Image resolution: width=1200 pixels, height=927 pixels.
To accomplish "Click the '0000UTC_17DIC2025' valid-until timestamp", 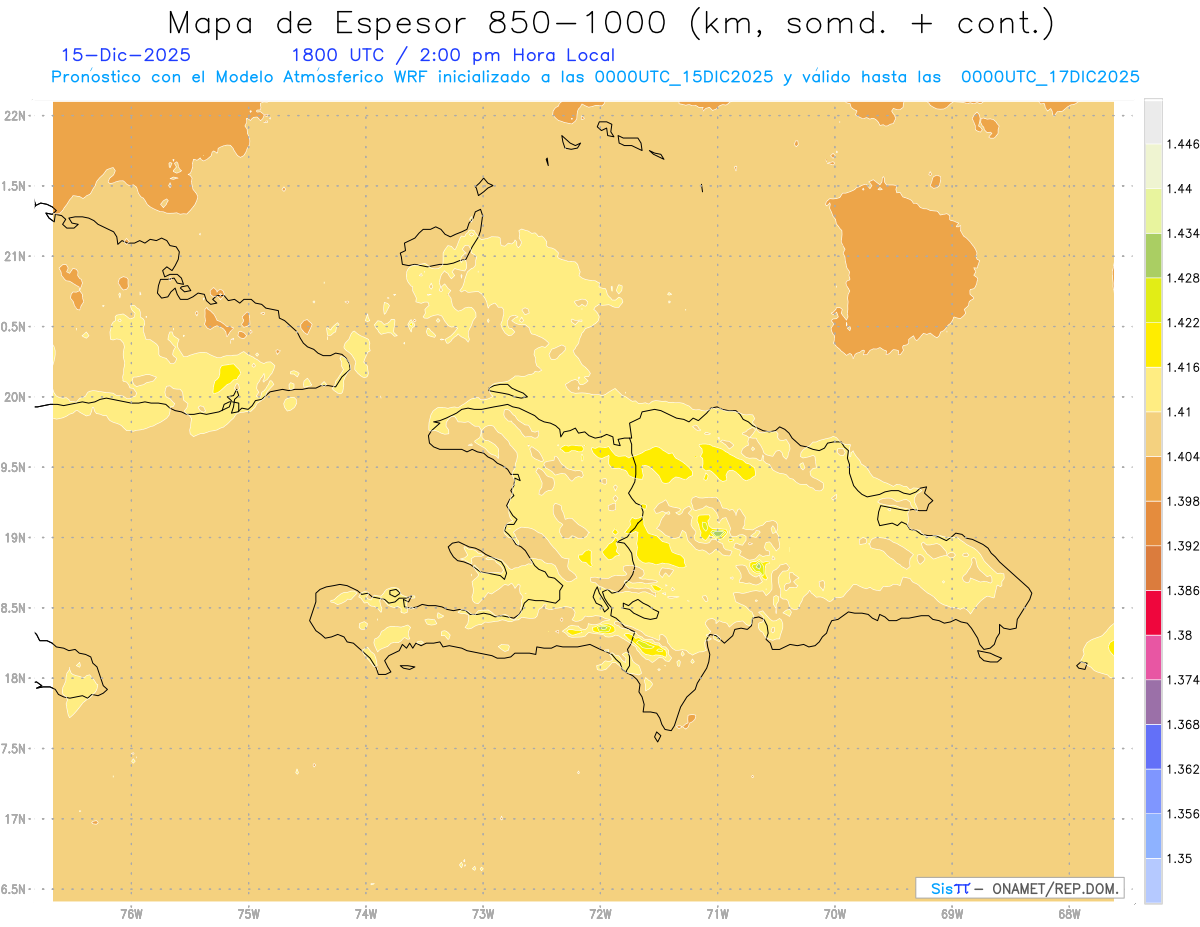I will [x=1051, y=77].
